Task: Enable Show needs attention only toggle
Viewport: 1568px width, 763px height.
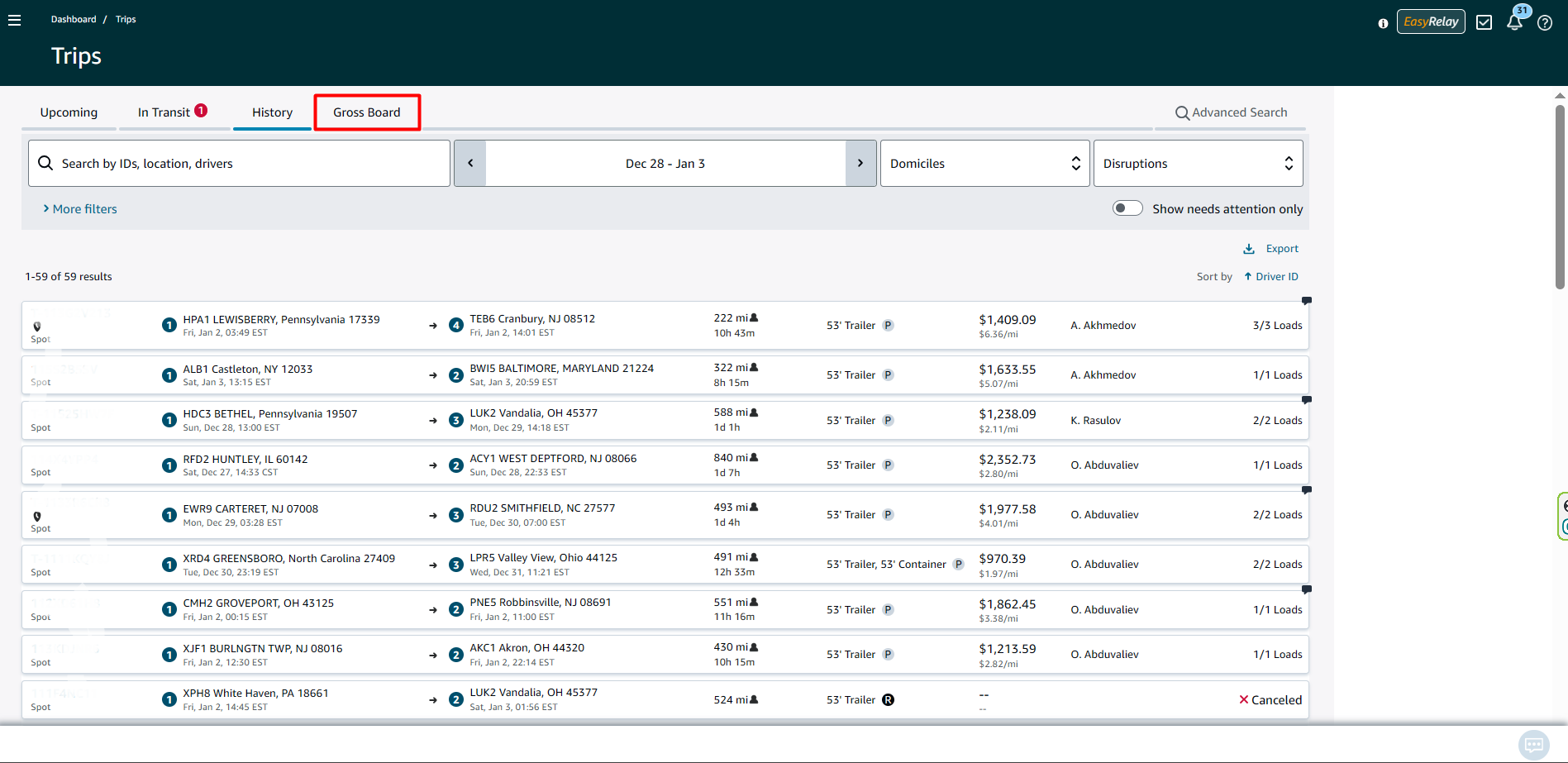Action: coord(1127,208)
